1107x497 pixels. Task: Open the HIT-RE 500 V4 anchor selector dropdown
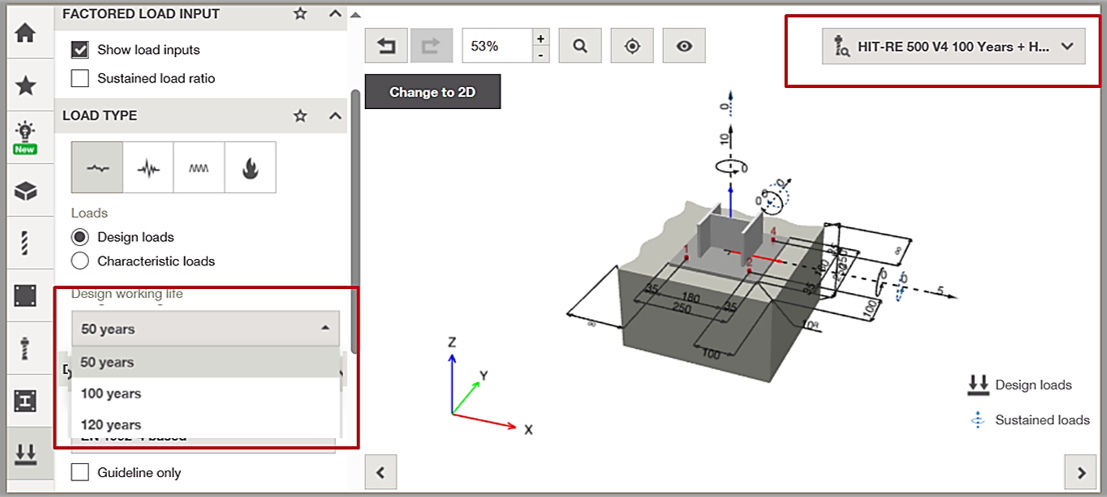pos(953,47)
